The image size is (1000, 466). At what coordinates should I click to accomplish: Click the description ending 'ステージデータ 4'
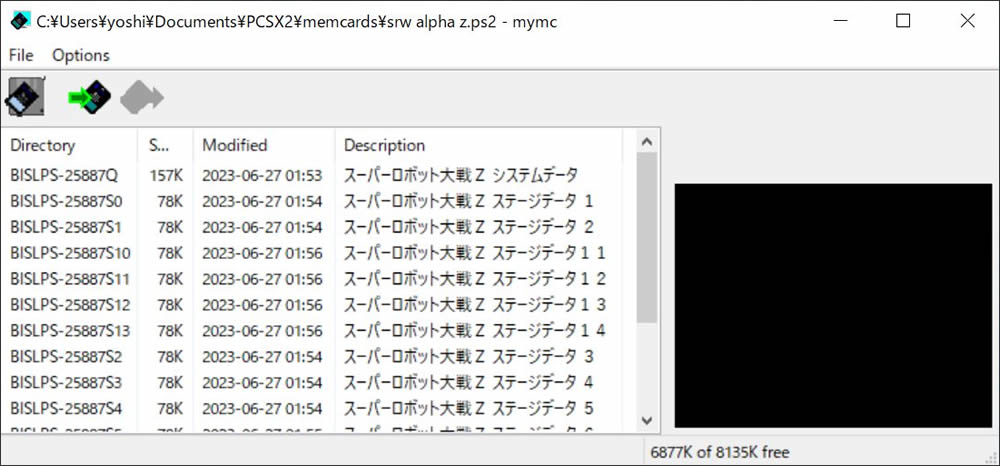pos(469,382)
